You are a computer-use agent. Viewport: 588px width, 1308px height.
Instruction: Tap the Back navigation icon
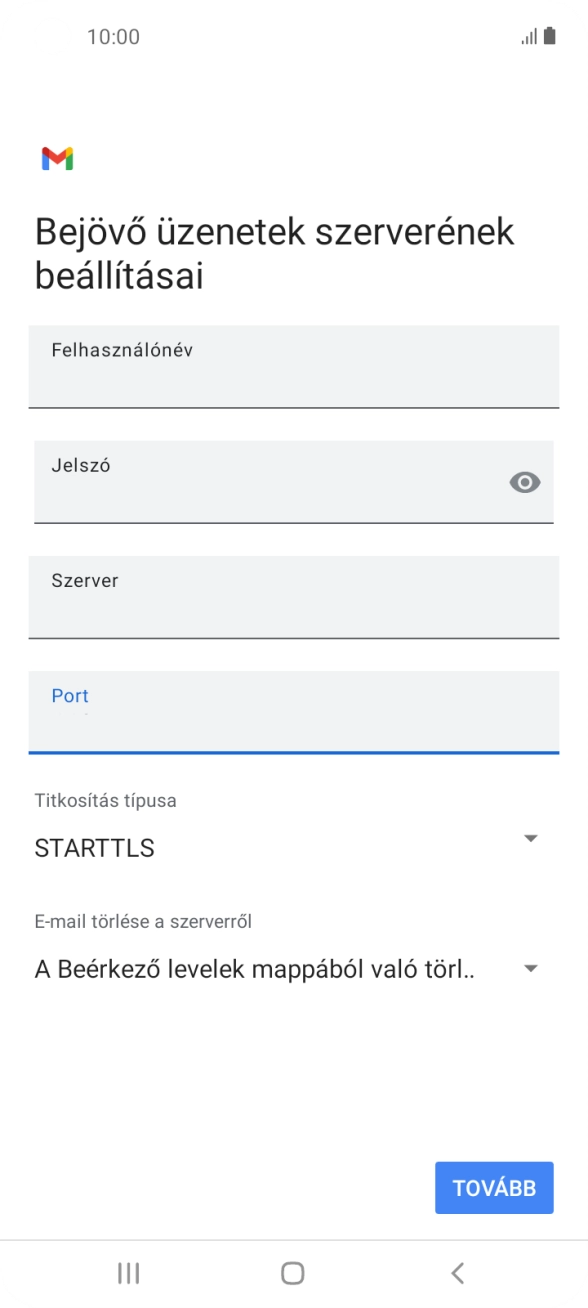coord(457,1273)
